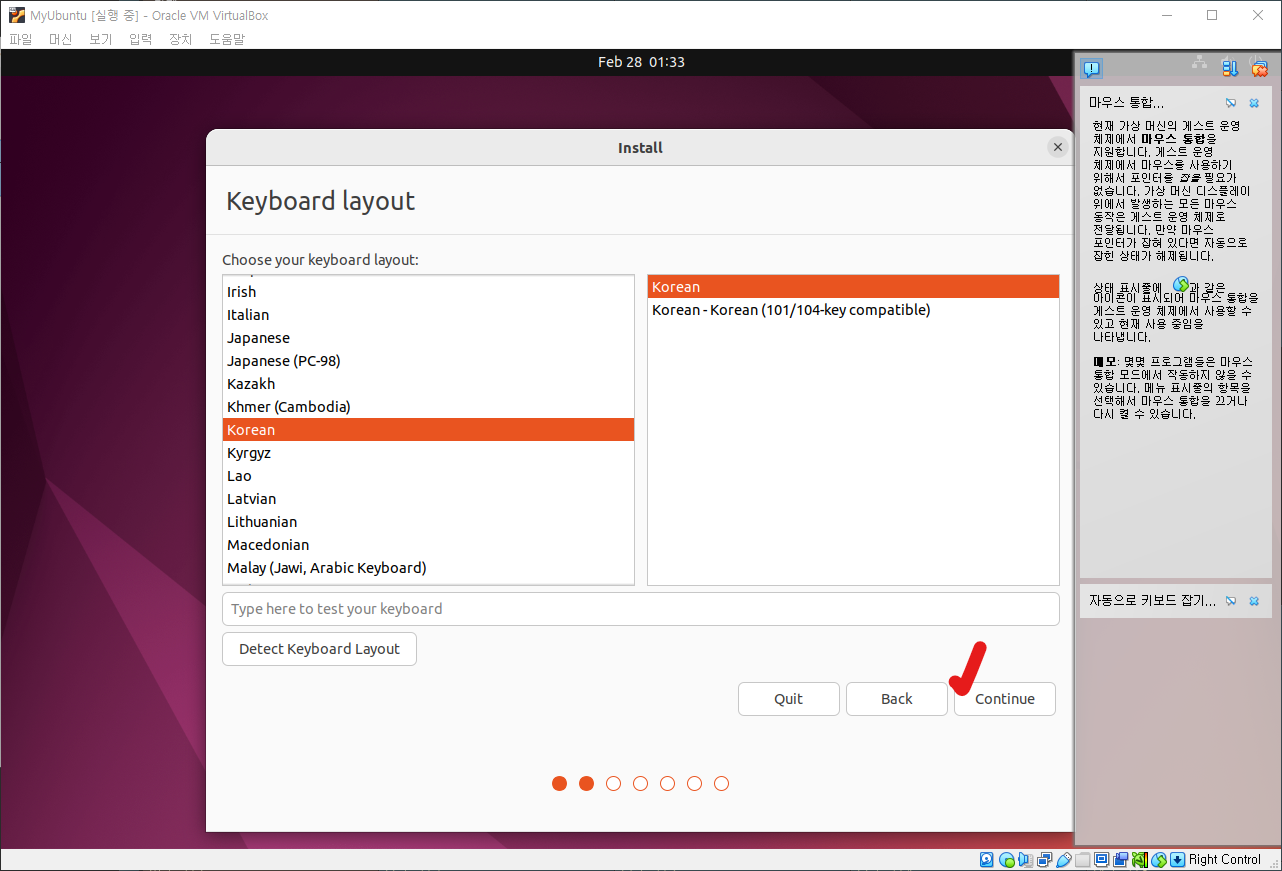Suppress the 자동으로 키보드 잡기 notification in future
This screenshot has height=871, width=1282.
tap(1231, 601)
